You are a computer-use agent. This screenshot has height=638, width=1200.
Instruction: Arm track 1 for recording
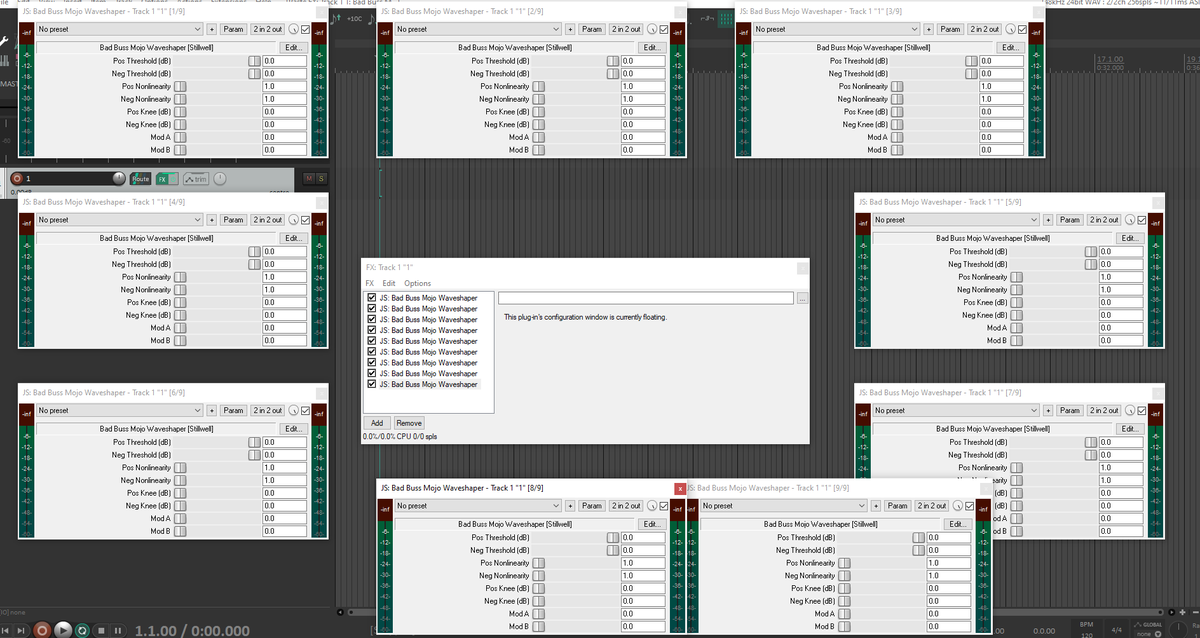tap(17, 179)
